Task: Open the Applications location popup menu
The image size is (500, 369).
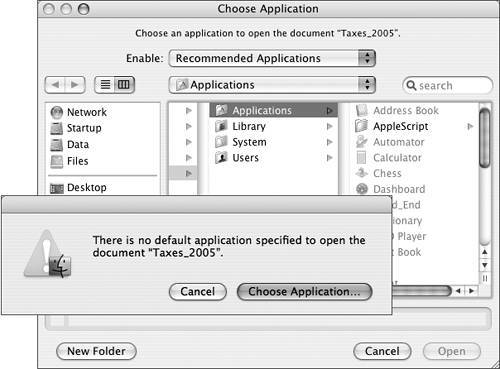Action: pos(272,85)
